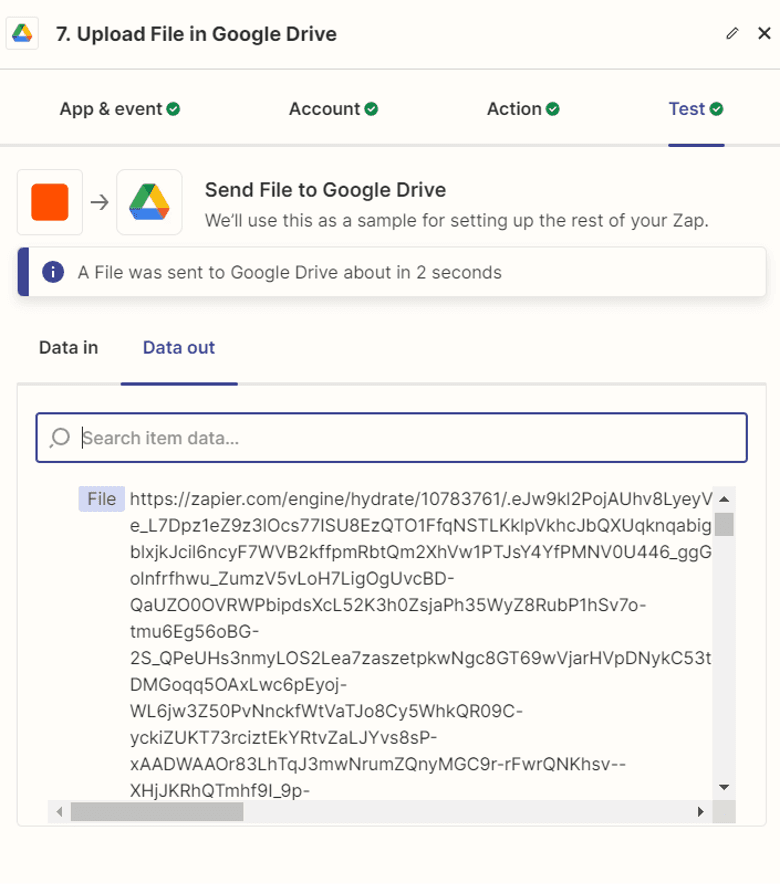The image size is (780, 885).
Task: Click the horizontal scrollbar left arrow
Action: coord(59,812)
